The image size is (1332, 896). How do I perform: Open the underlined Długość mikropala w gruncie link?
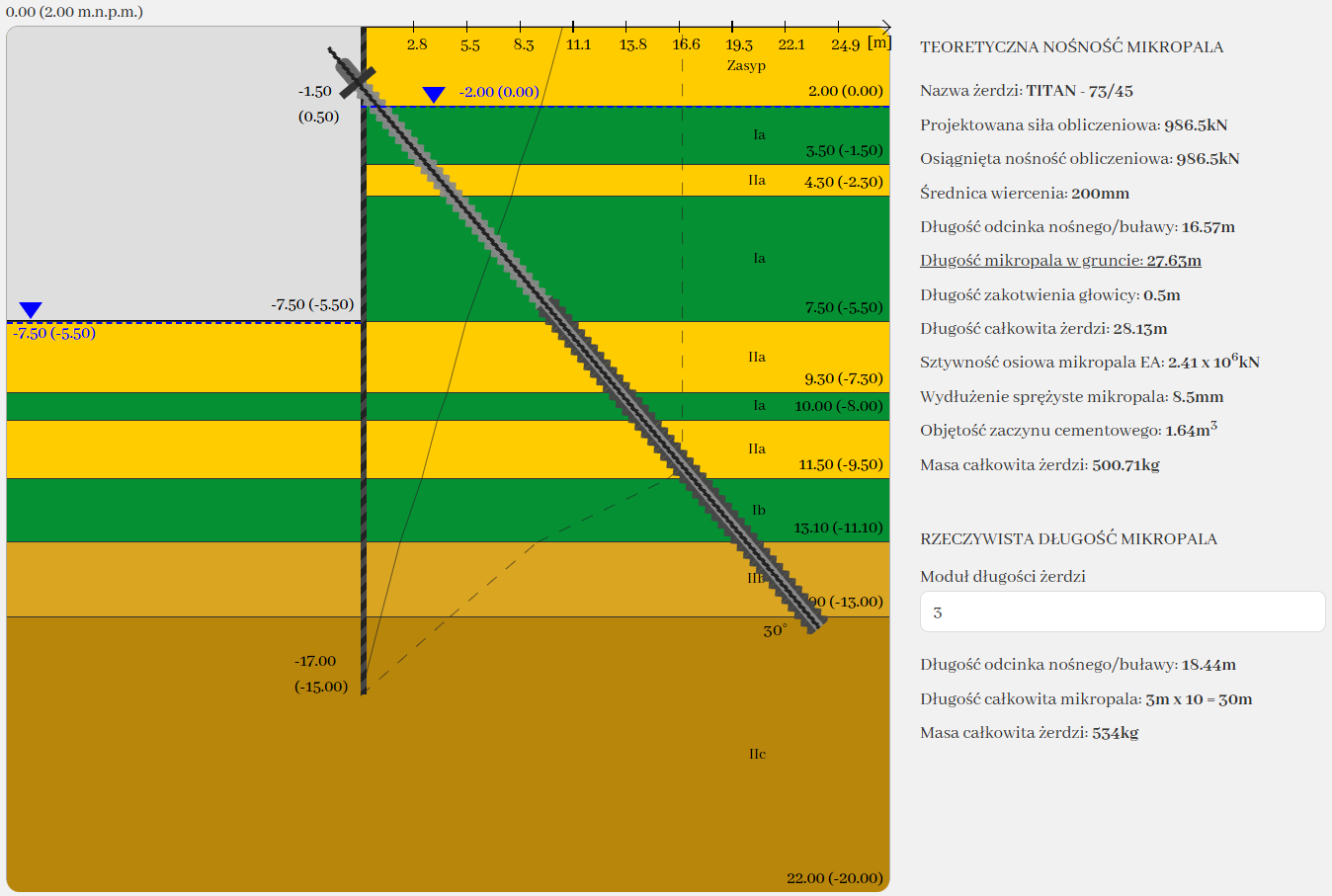coord(1060,261)
